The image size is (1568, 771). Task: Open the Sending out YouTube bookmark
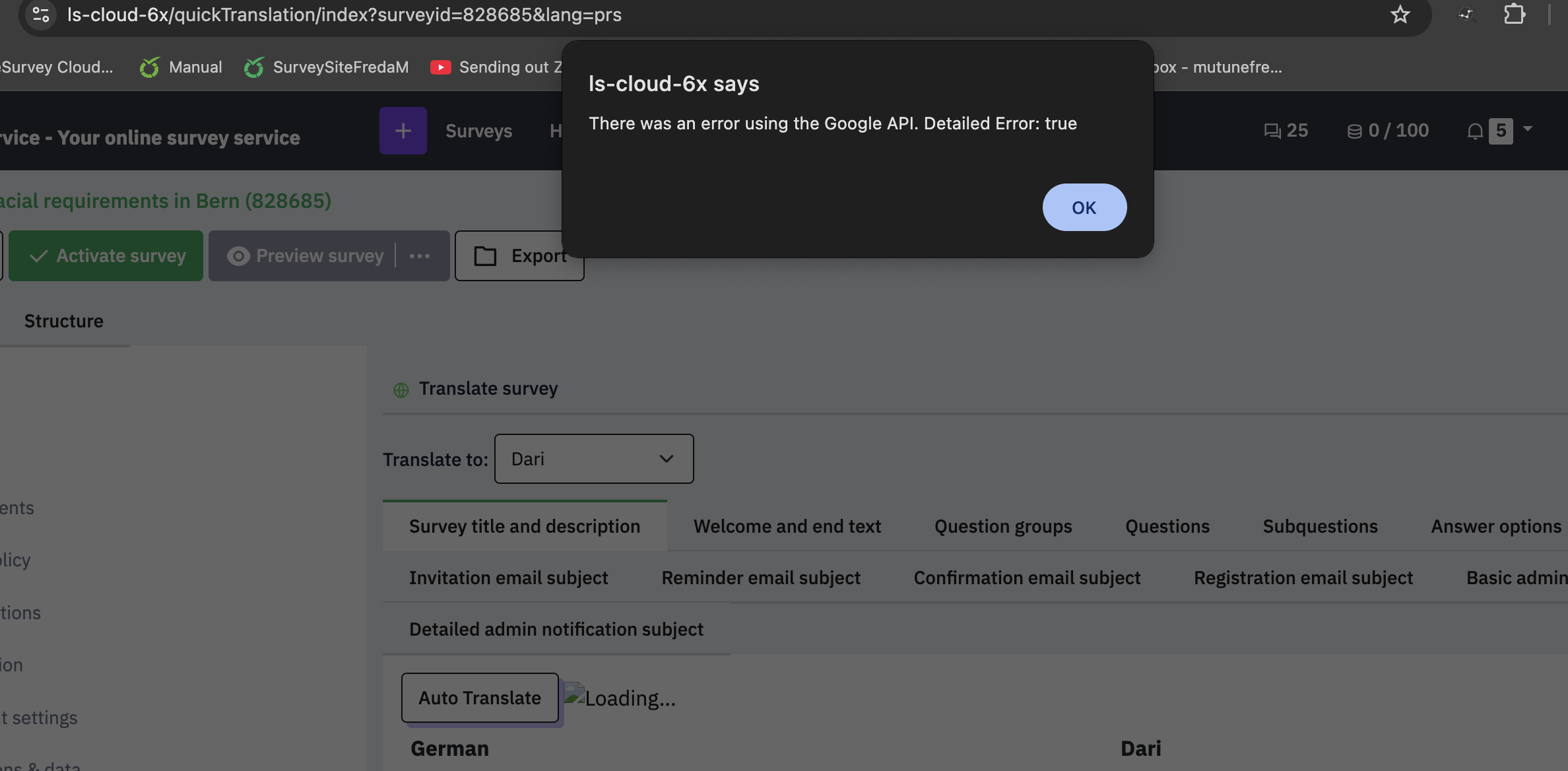click(x=496, y=67)
